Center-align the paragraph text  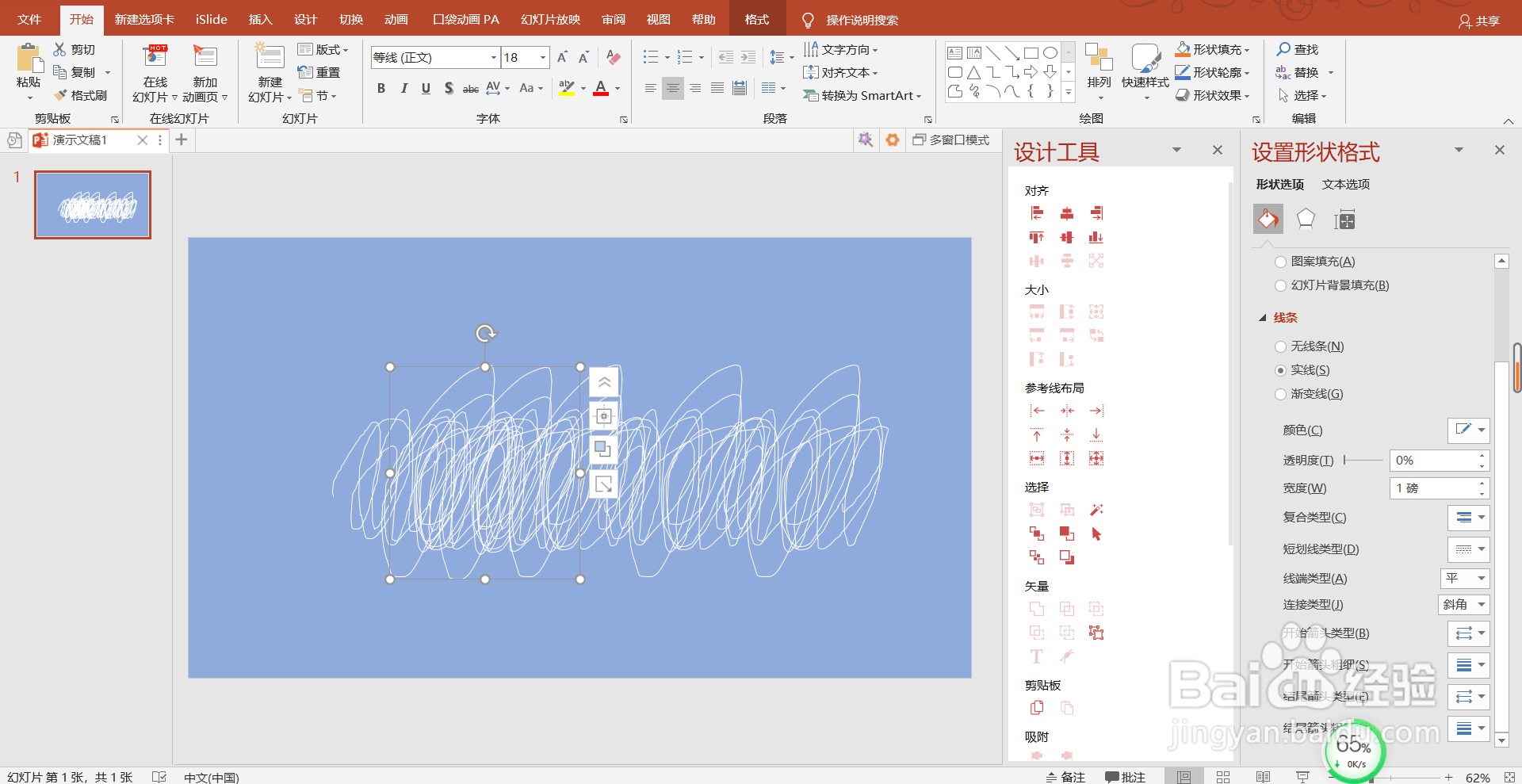pyautogui.click(x=672, y=88)
